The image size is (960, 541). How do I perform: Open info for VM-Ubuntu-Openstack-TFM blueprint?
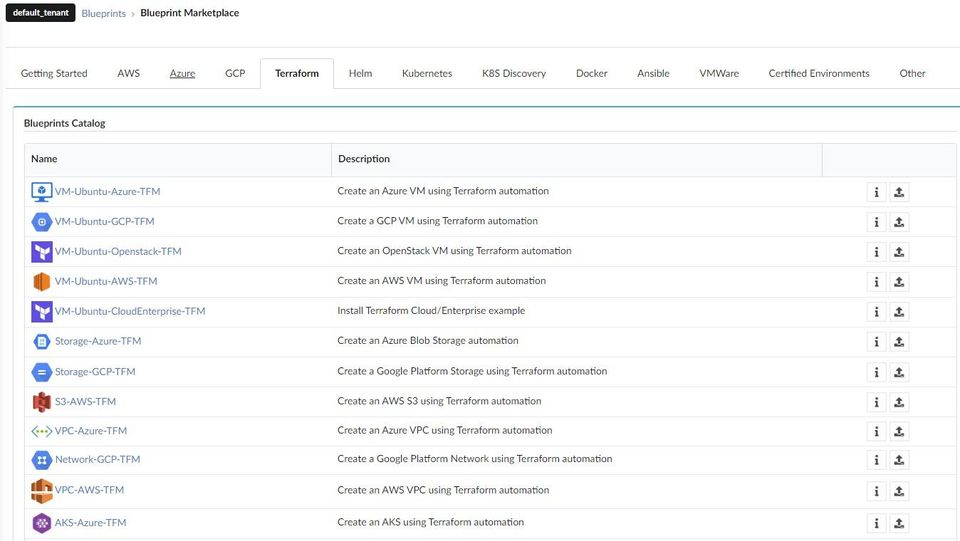(876, 252)
